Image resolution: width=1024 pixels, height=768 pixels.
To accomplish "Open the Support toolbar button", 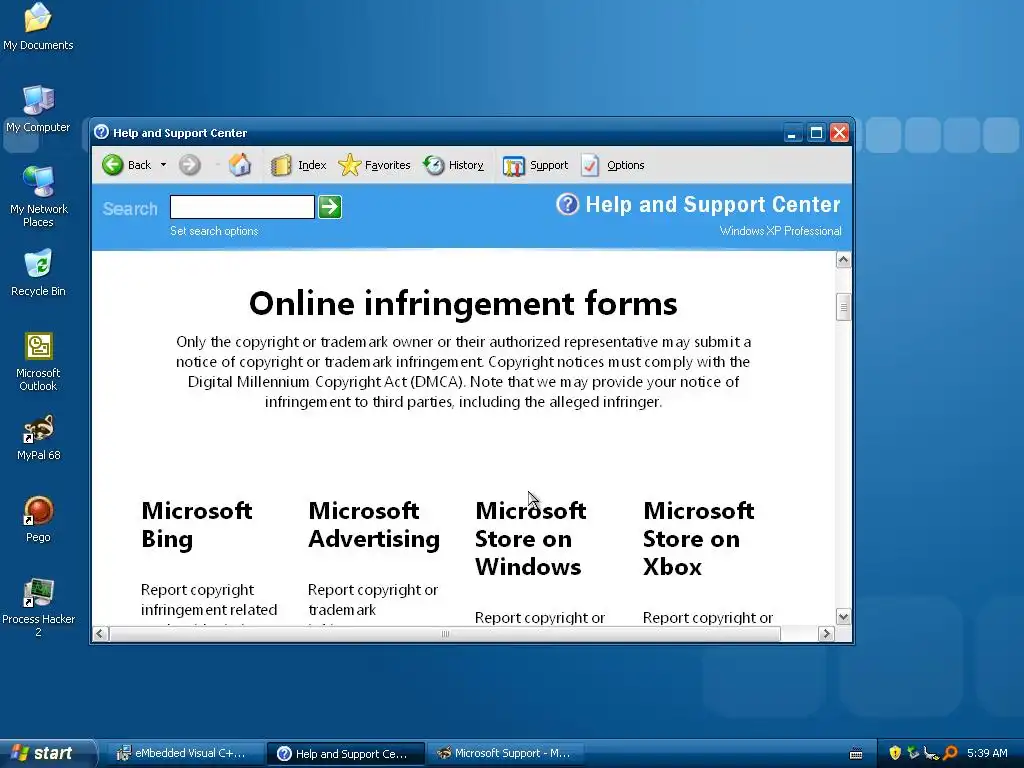I will 535,165.
